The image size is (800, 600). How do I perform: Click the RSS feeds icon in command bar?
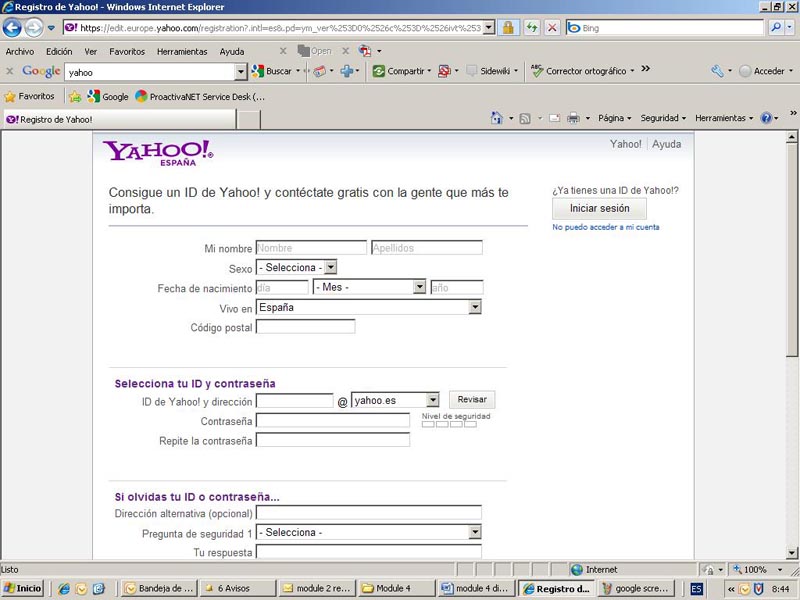(x=524, y=119)
